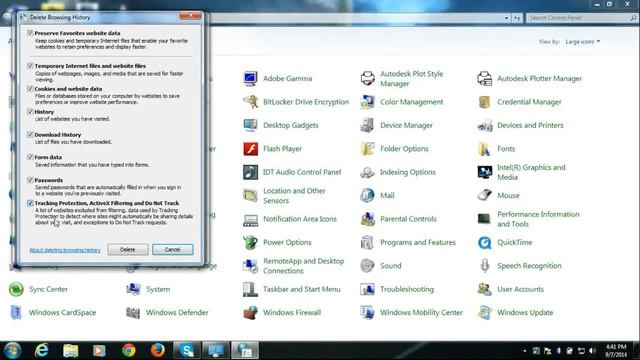Open RemoteApp and Desktop Connections link
The width and height of the screenshot is (640, 360).
tap(304, 266)
